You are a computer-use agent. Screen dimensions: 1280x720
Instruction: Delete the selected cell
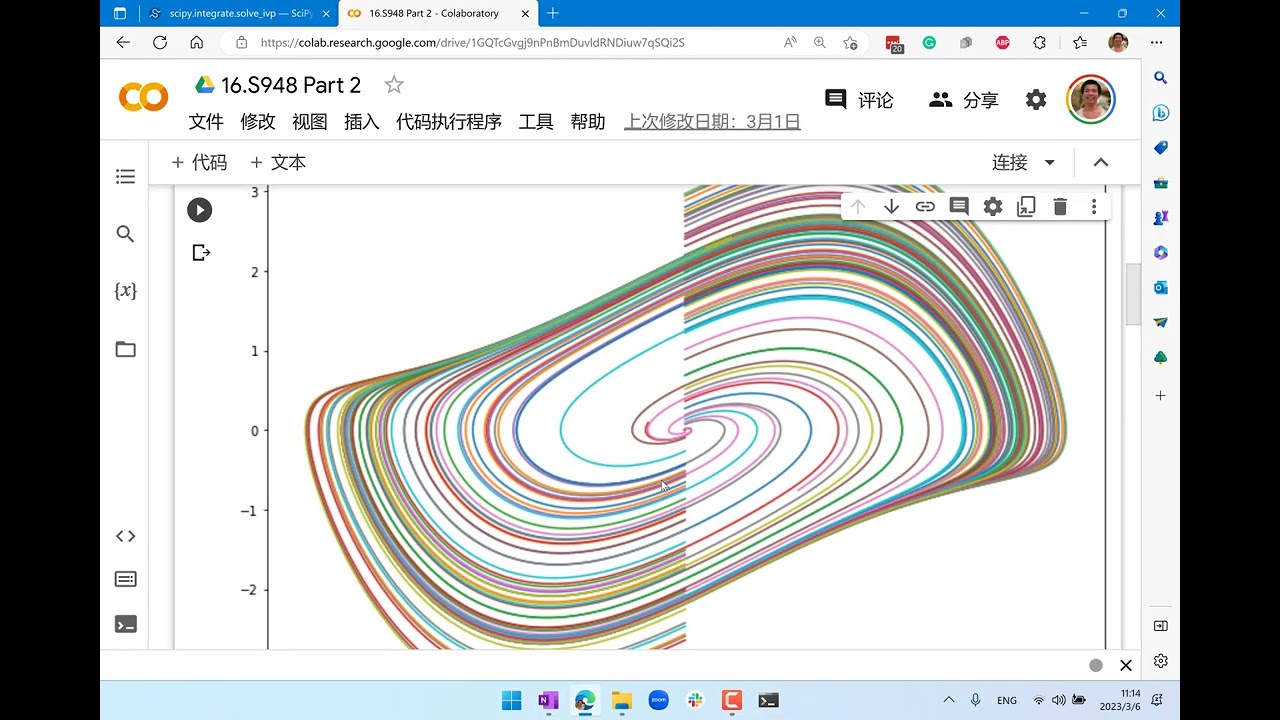click(x=1060, y=207)
